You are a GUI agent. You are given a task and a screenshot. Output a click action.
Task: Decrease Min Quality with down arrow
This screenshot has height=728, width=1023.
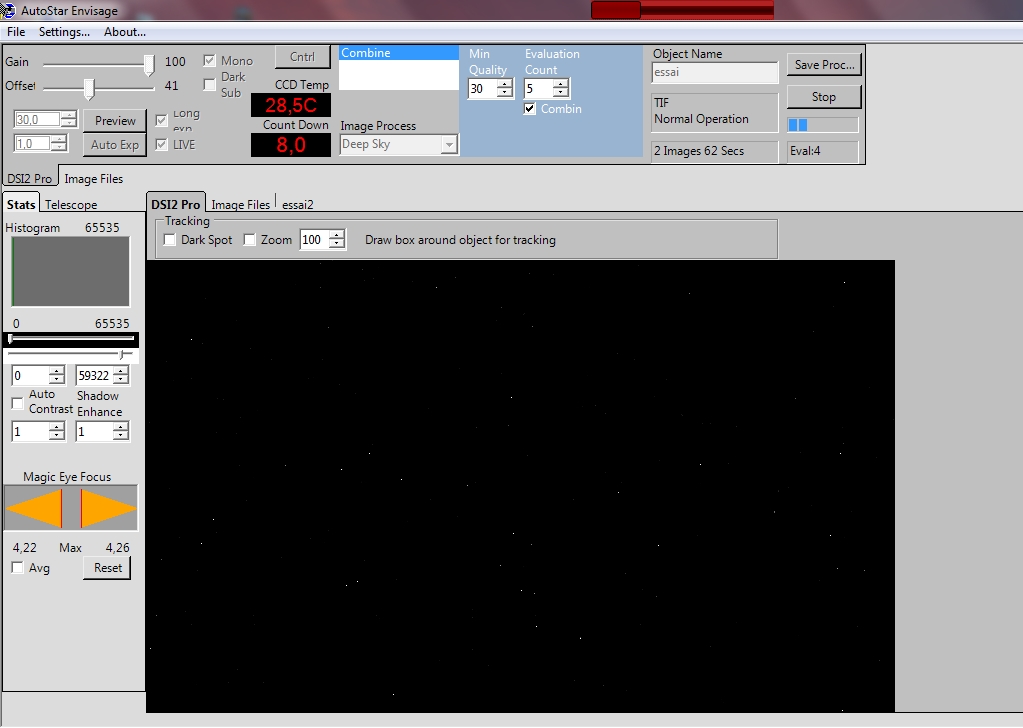coord(505,93)
